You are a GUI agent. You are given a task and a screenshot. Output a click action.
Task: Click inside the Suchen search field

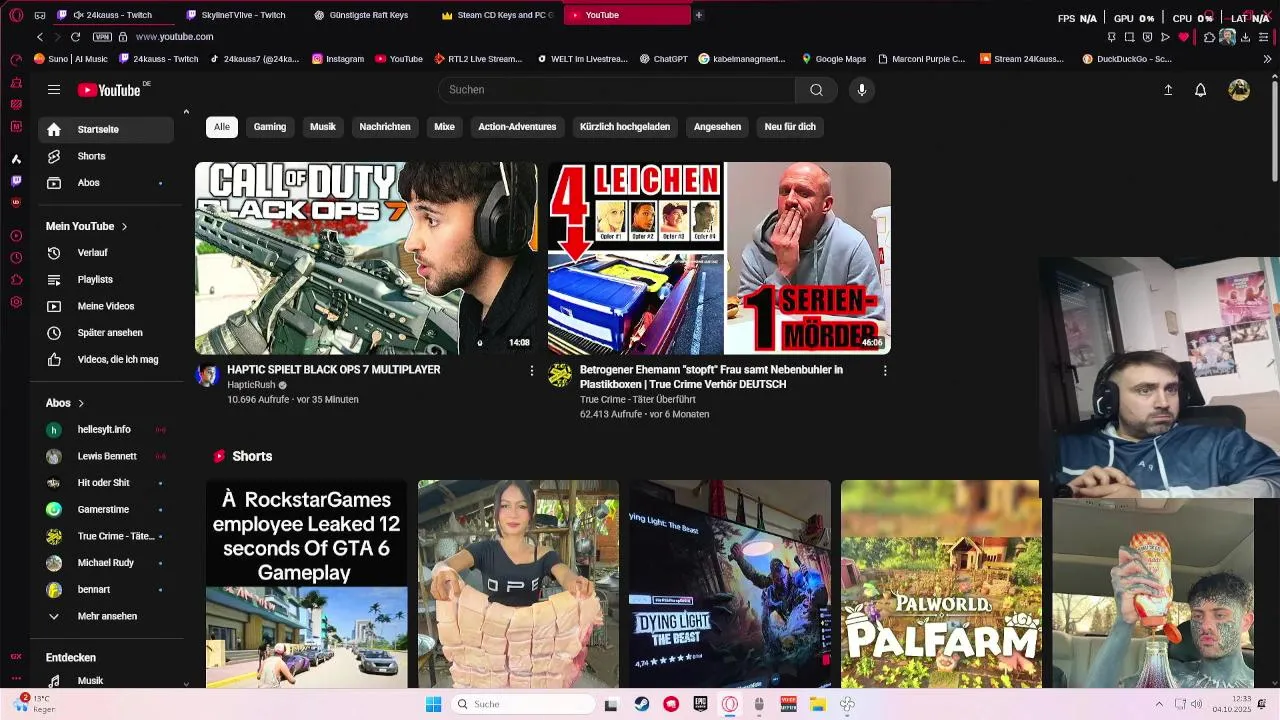point(617,90)
